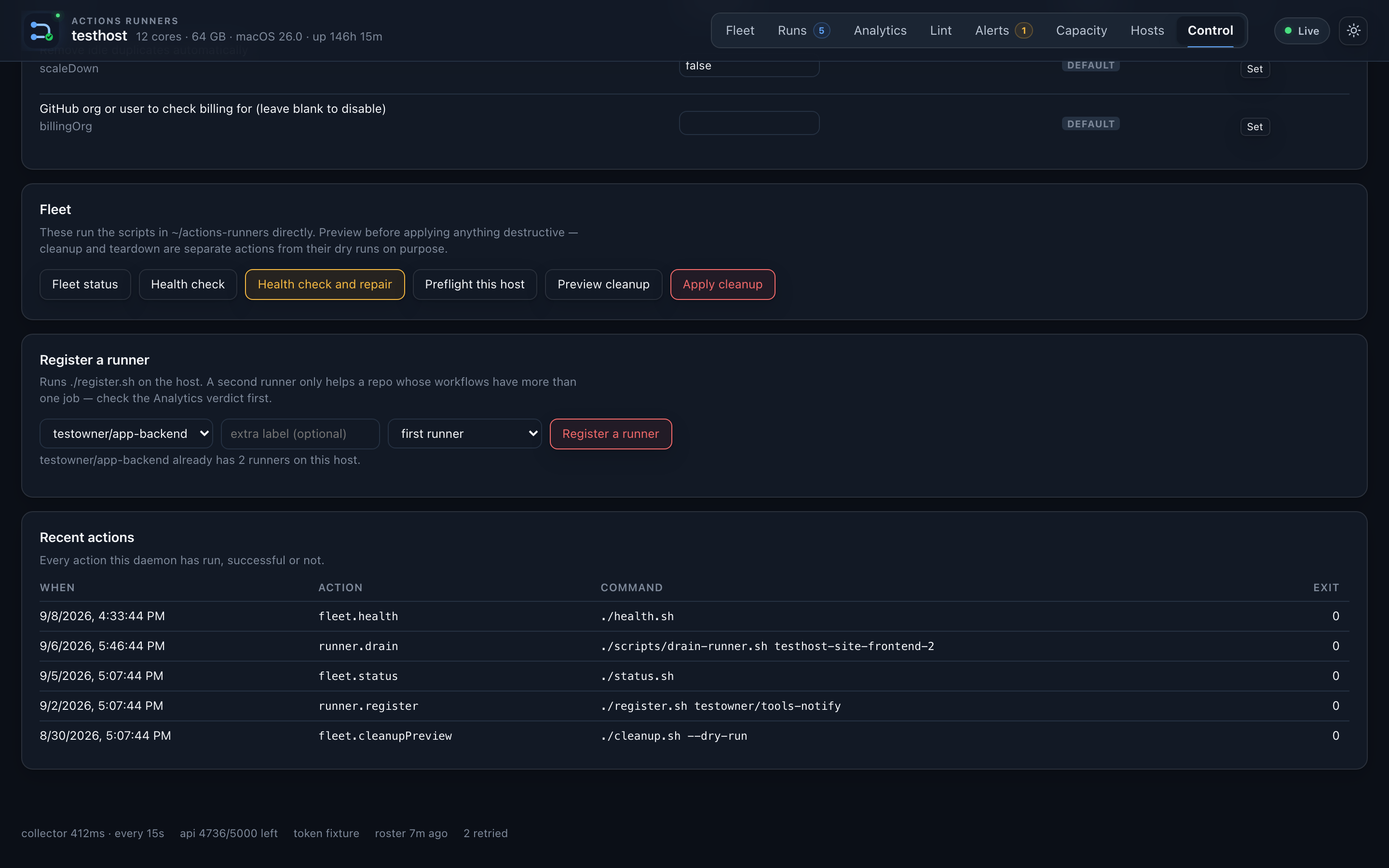The image size is (1389, 868).
Task: Click the Alerts count badge 1
Action: [1023, 30]
